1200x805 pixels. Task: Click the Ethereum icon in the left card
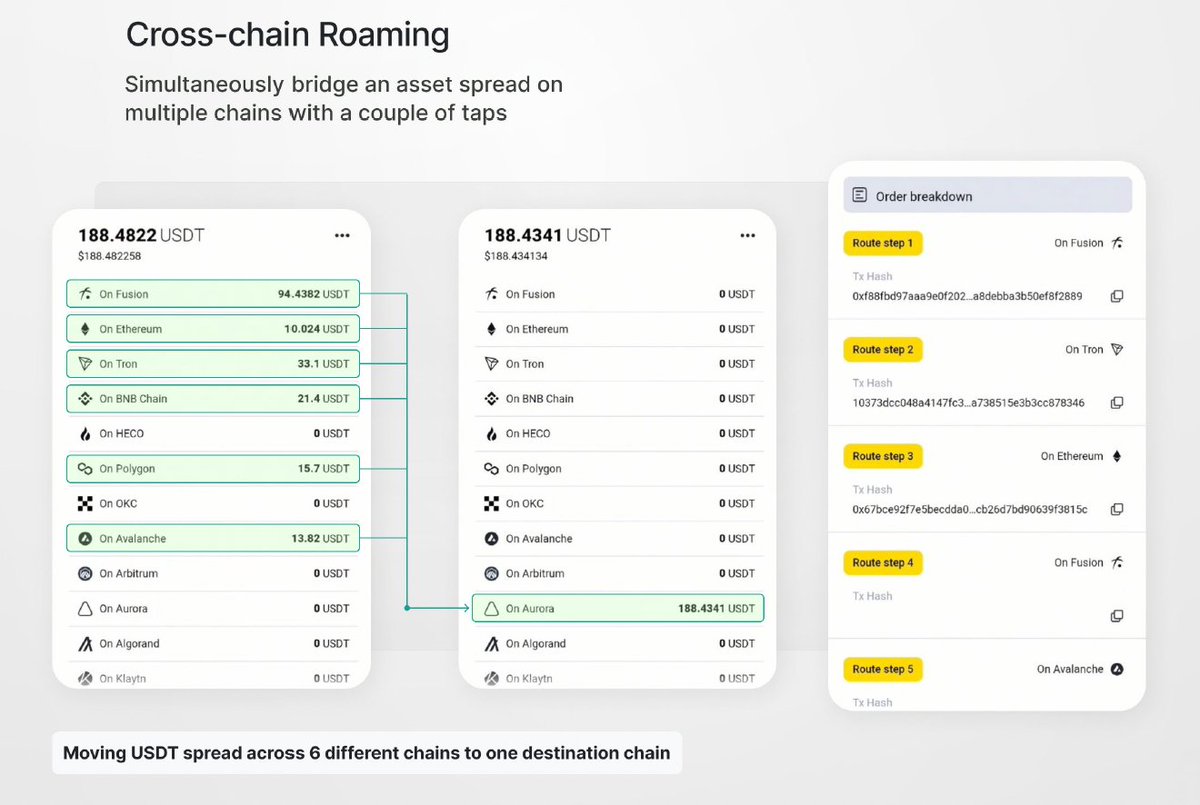click(85, 329)
